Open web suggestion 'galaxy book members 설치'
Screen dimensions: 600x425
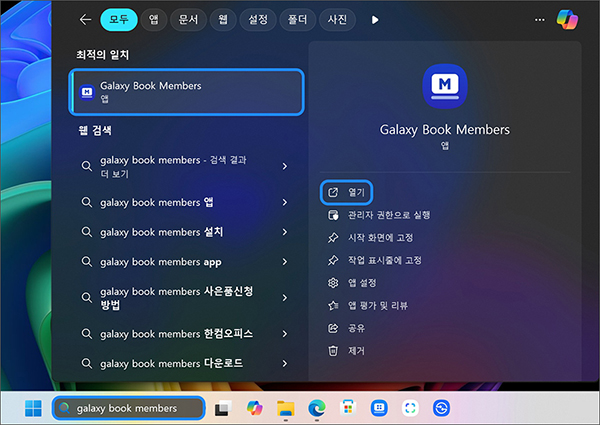(x=186, y=232)
